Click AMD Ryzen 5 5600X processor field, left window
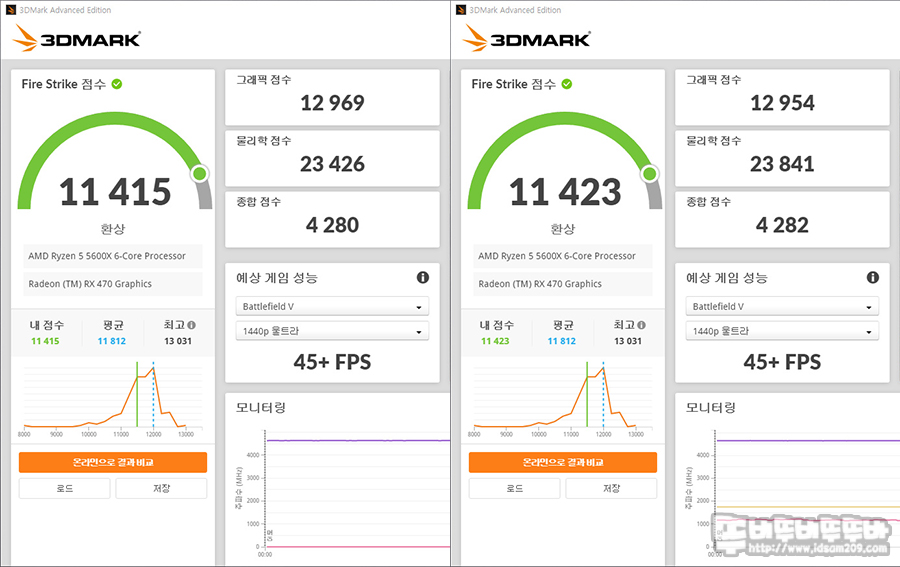The height and width of the screenshot is (567, 900). pyautogui.click(x=113, y=256)
